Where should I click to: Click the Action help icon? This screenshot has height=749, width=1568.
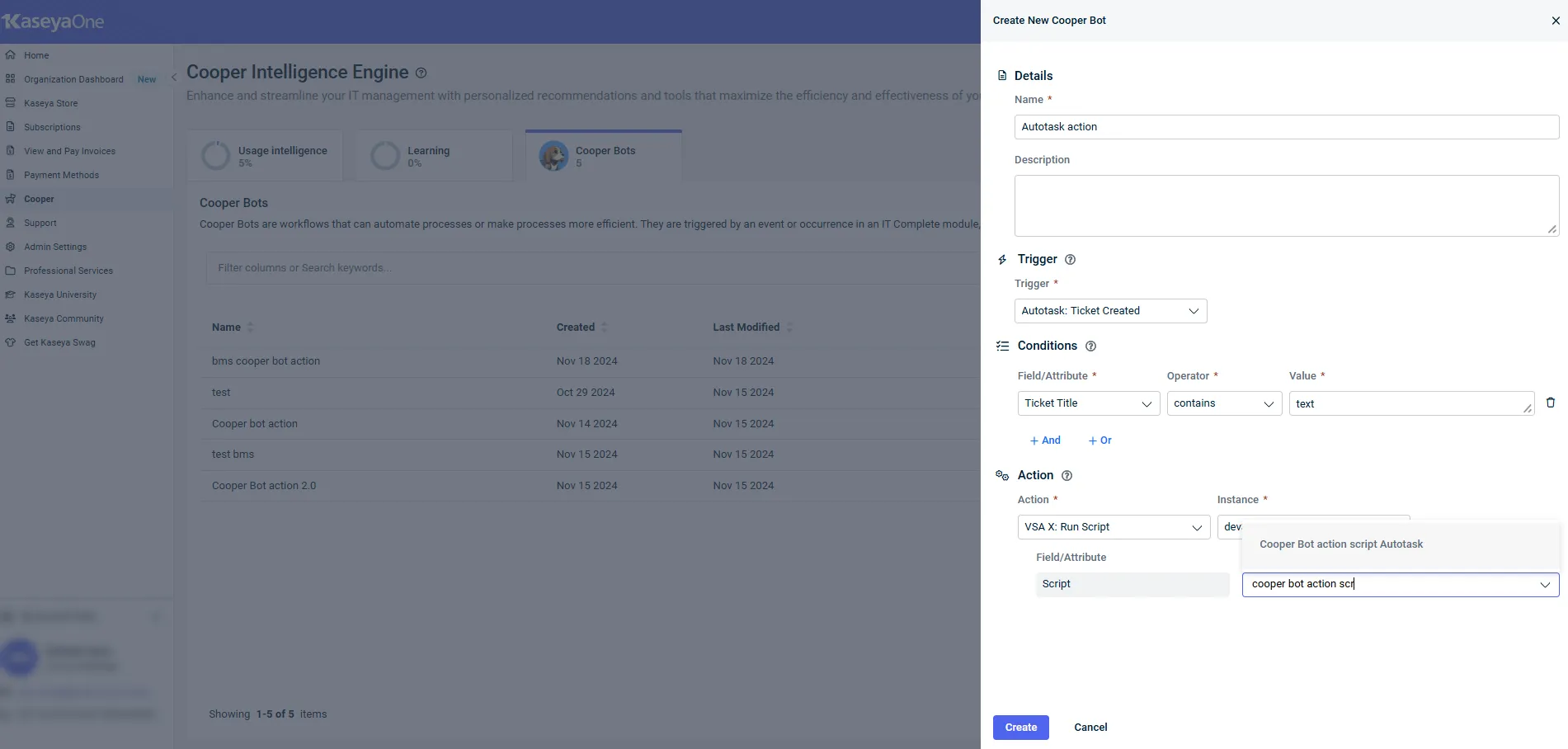click(x=1067, y=476)
